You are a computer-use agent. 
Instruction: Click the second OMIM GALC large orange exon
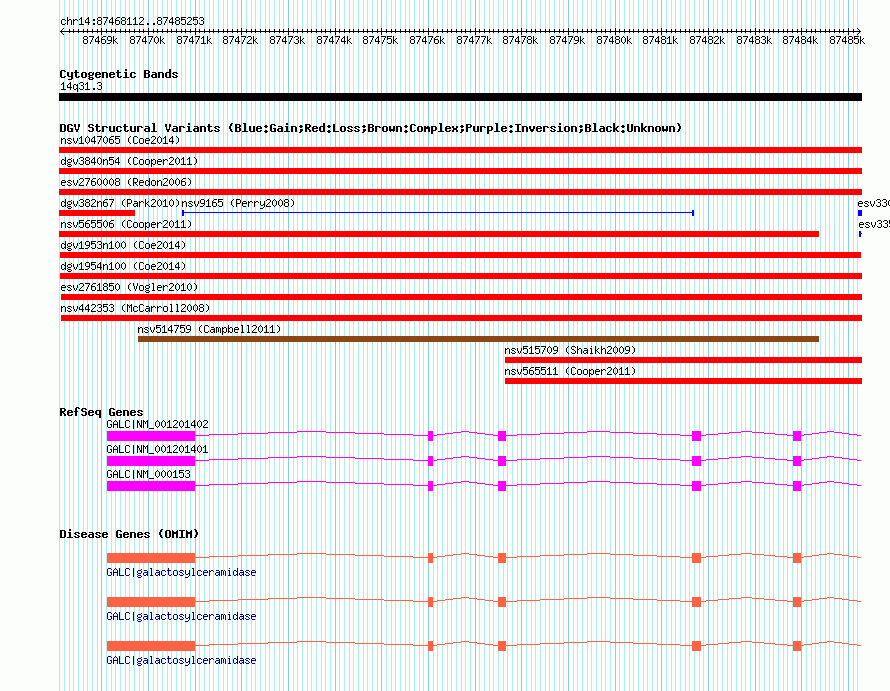pyautogui.click(x=151, y=602)
